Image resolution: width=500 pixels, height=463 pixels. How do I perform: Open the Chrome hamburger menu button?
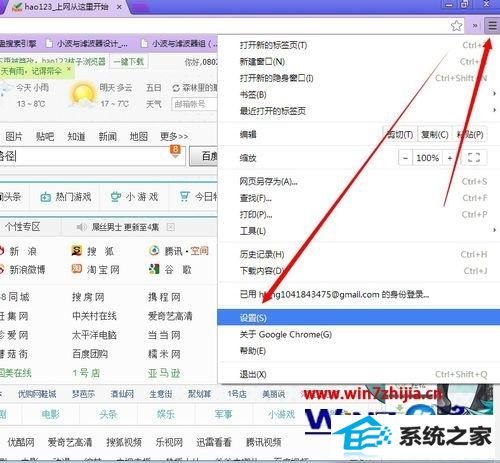(x=492, y=25)
